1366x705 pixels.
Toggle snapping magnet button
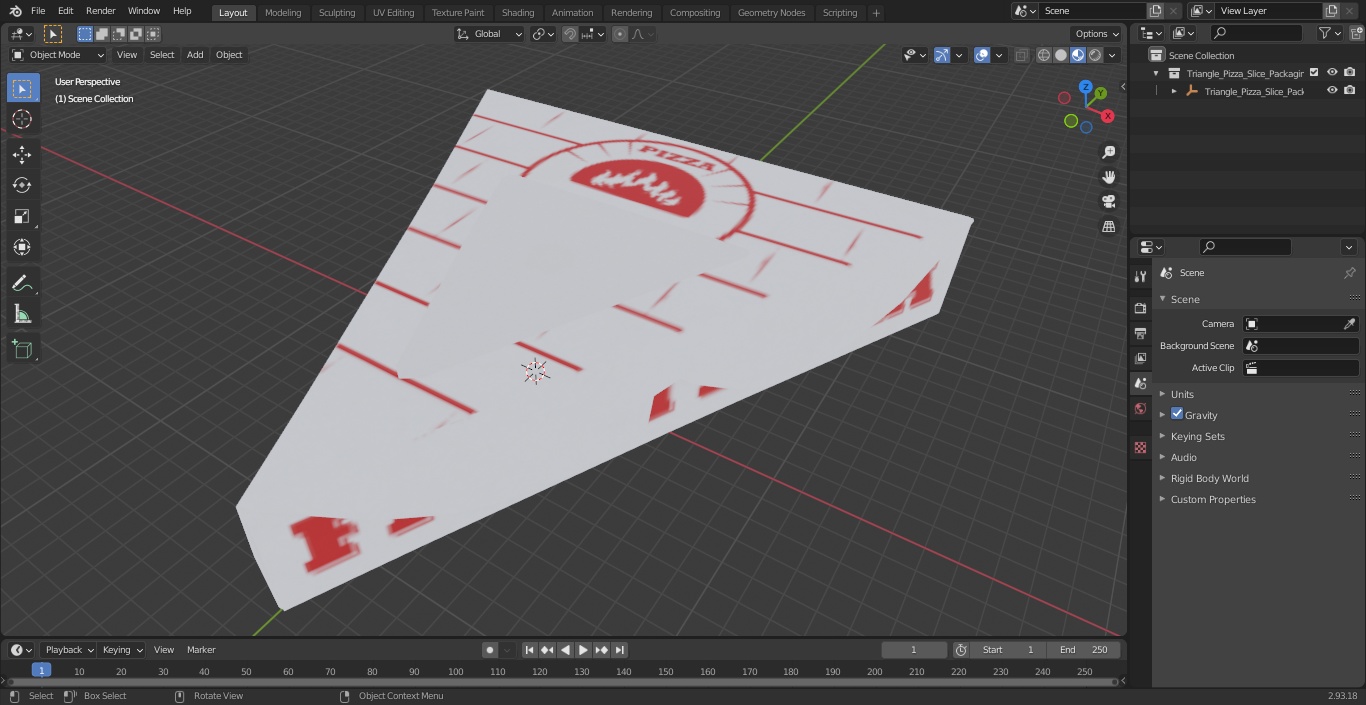click(570, 34)
